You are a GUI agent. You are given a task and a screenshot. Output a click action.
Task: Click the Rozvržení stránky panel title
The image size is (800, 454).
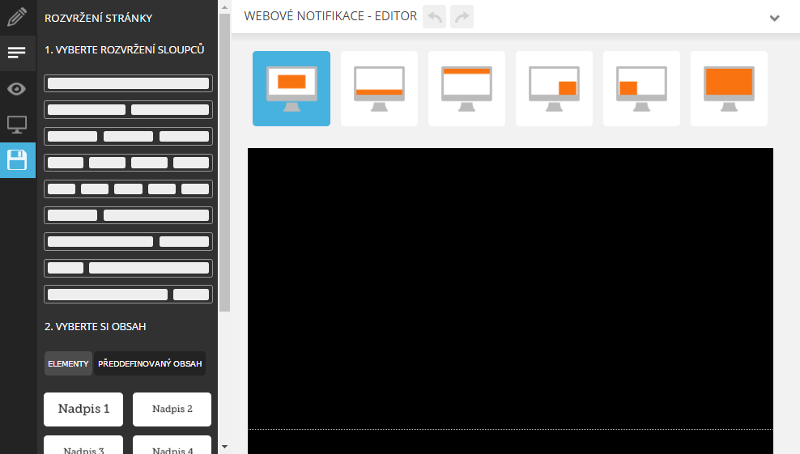(98, 18)
